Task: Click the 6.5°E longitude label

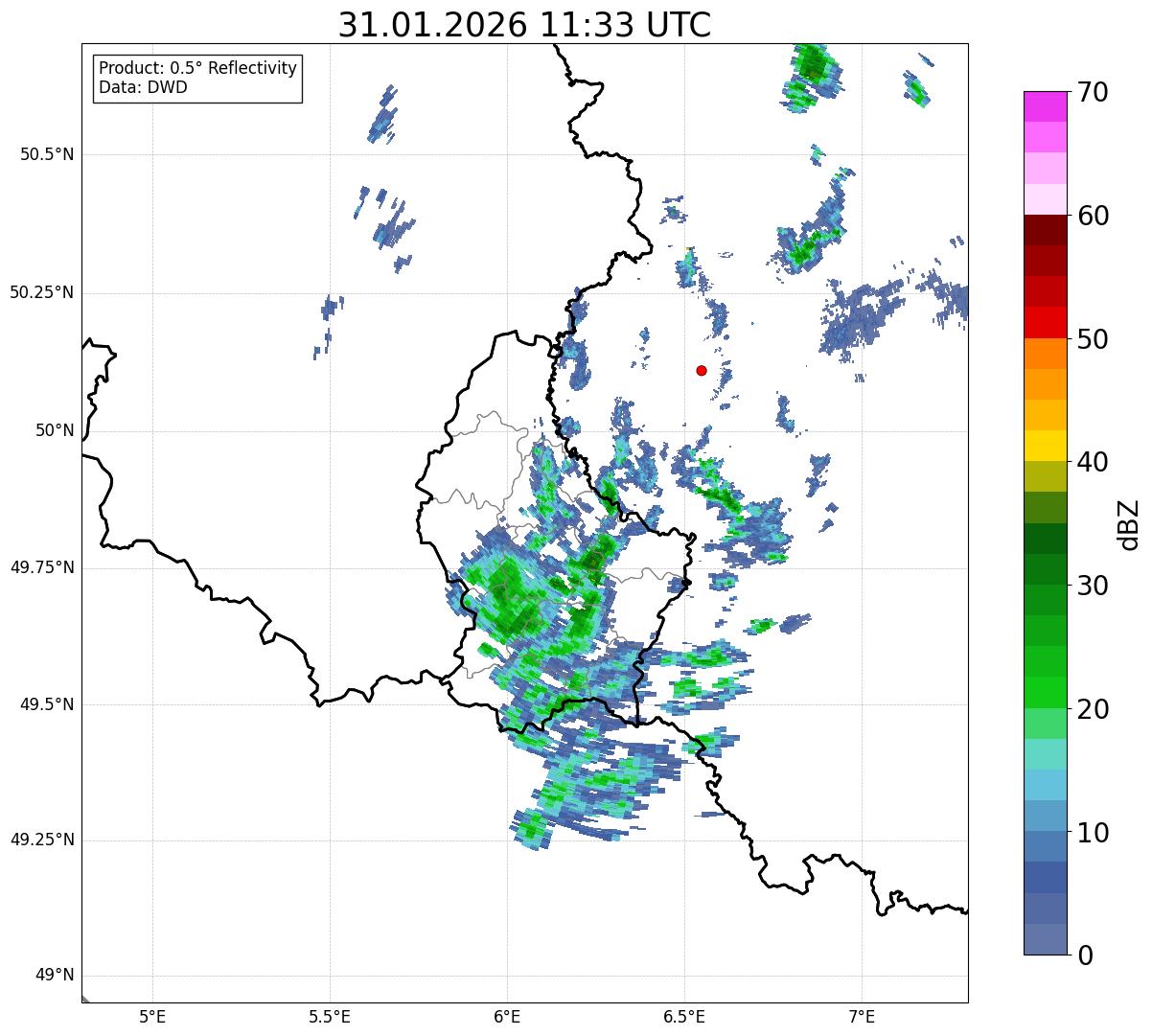Action: (x=684, y=1017)
